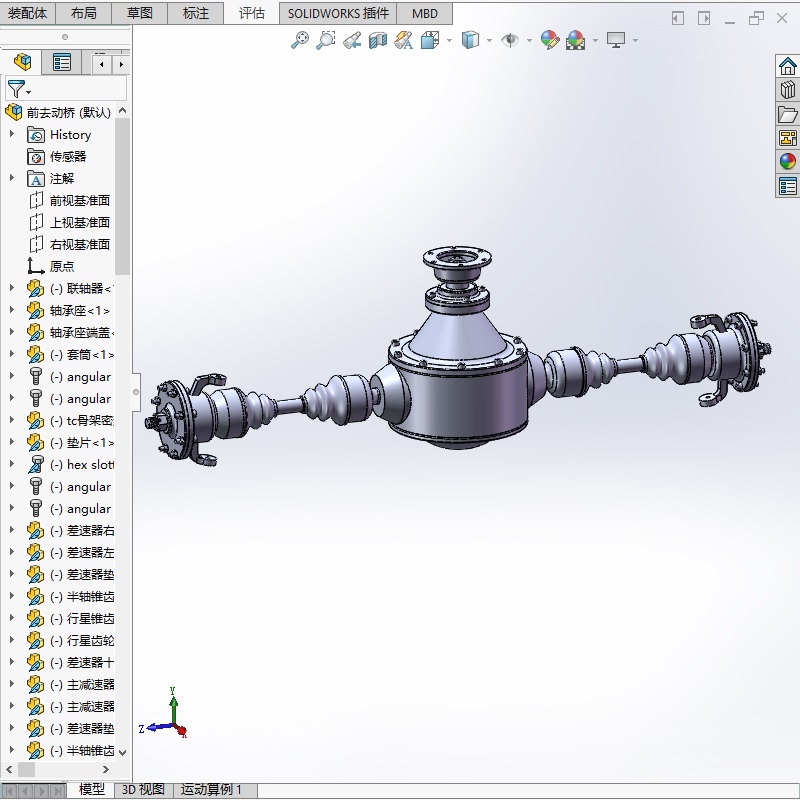Viewport: 800px width, 800px height.
Task: Click the Zoom to Area icon
Action: [326, 40]
